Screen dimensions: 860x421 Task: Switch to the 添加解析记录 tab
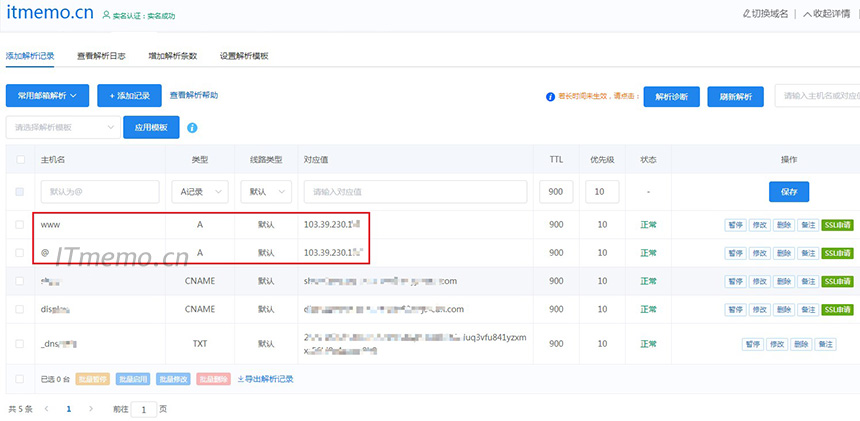pos(30,56)
